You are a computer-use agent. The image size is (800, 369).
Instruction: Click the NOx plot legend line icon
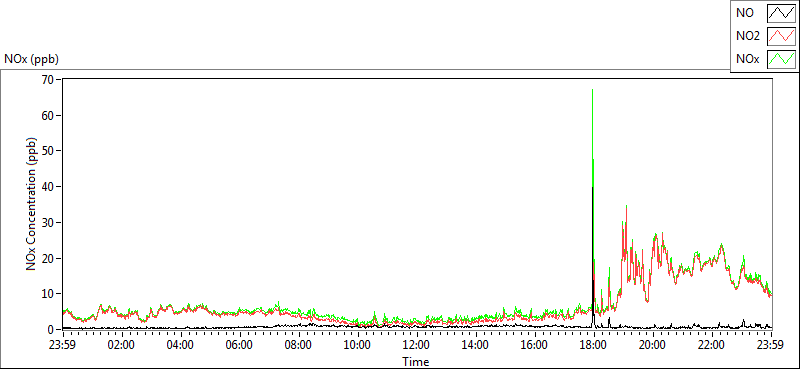click(781, 59)
